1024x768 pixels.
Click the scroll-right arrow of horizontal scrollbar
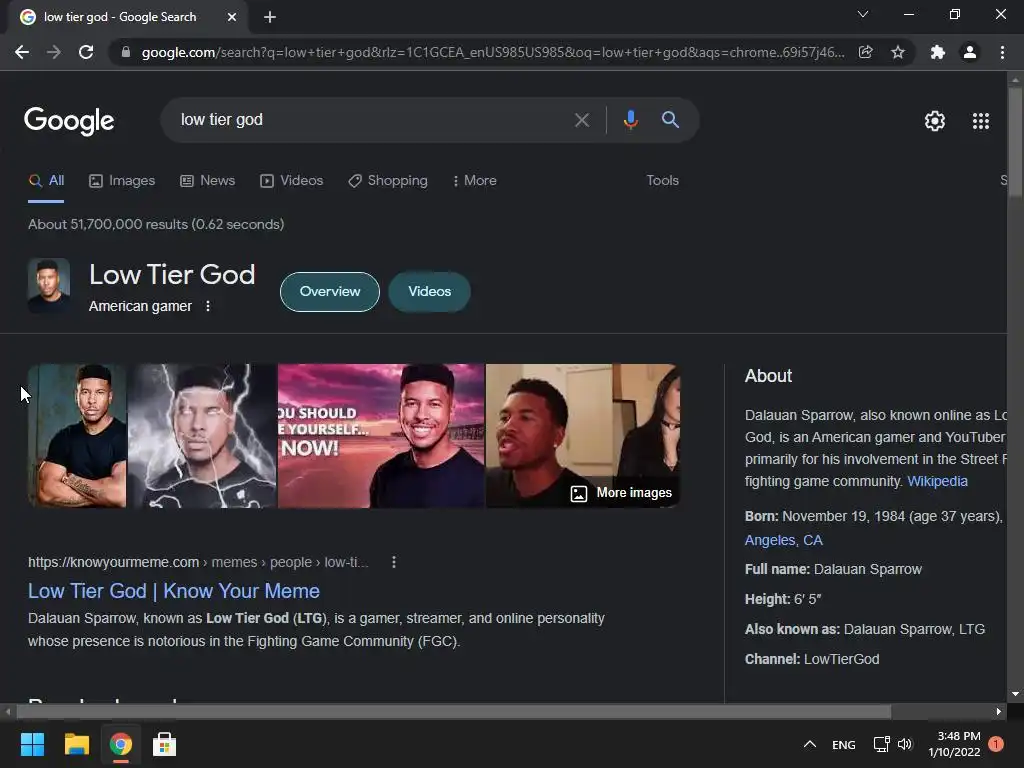click(x=999, y=712)
